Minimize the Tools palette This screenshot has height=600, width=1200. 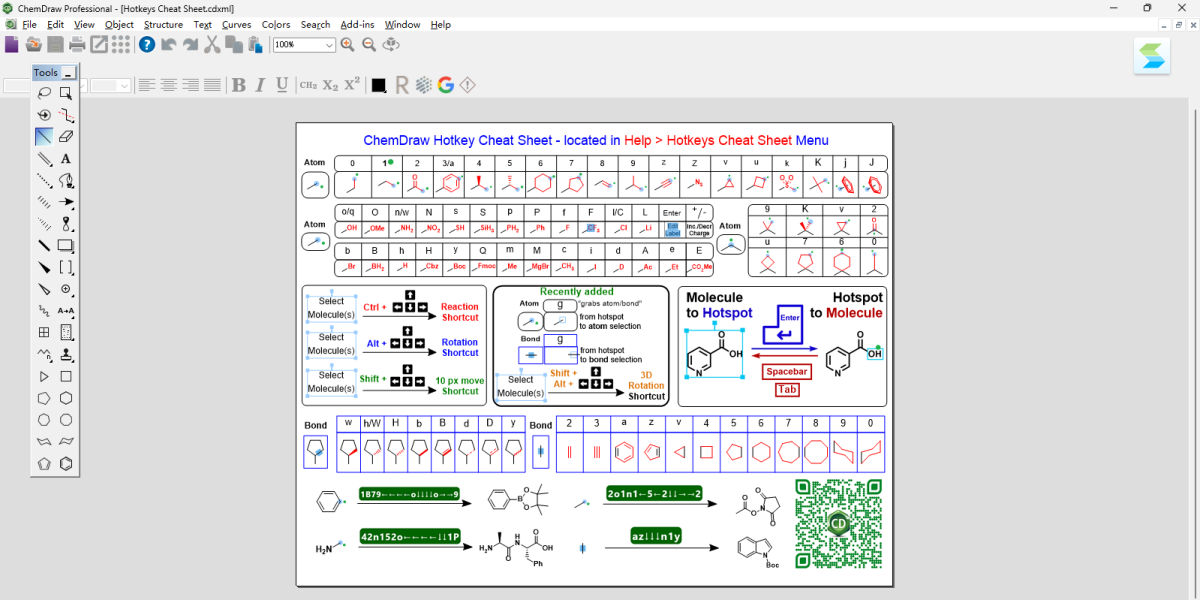(68, 73)
